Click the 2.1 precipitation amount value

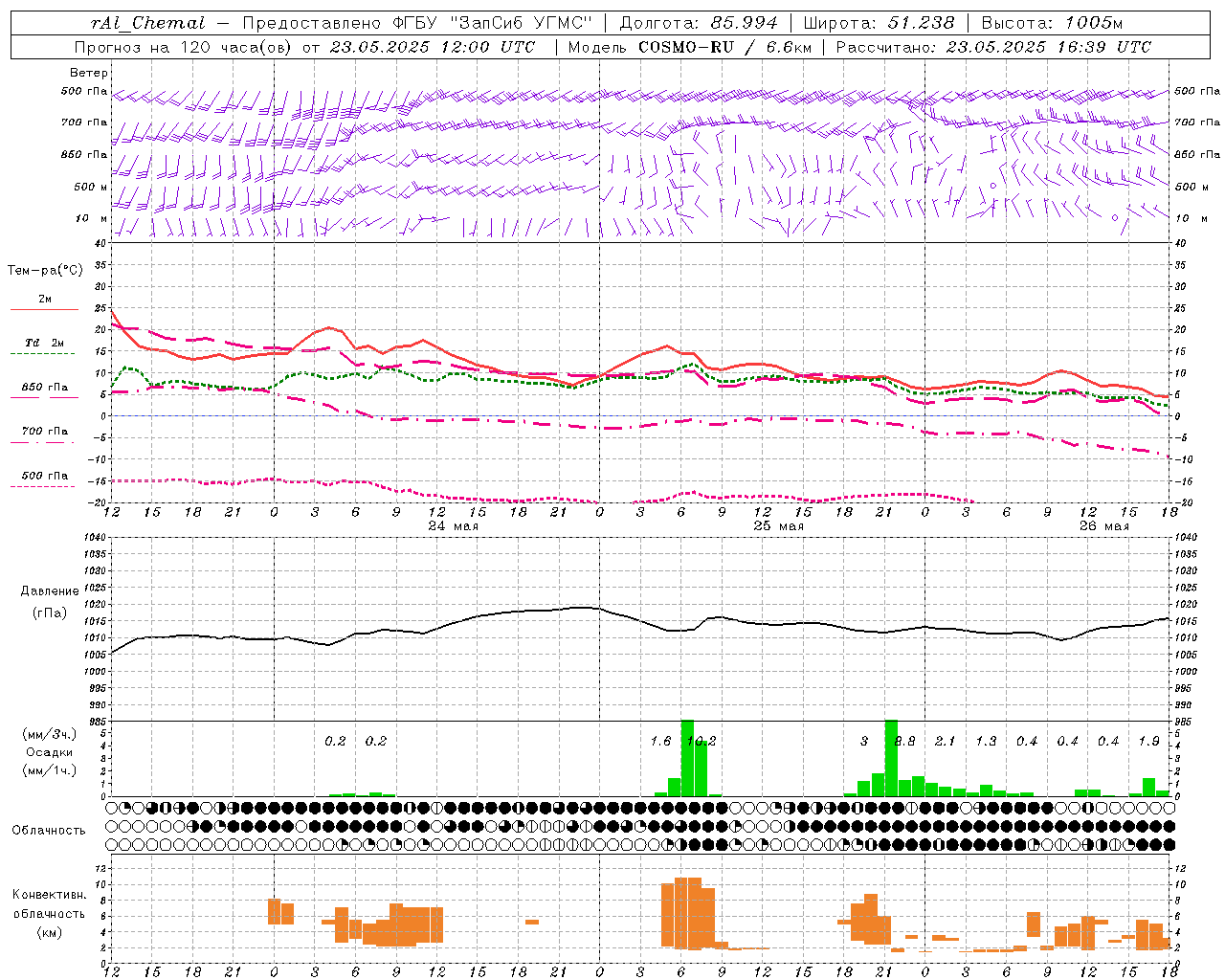(x=946, y=742)
